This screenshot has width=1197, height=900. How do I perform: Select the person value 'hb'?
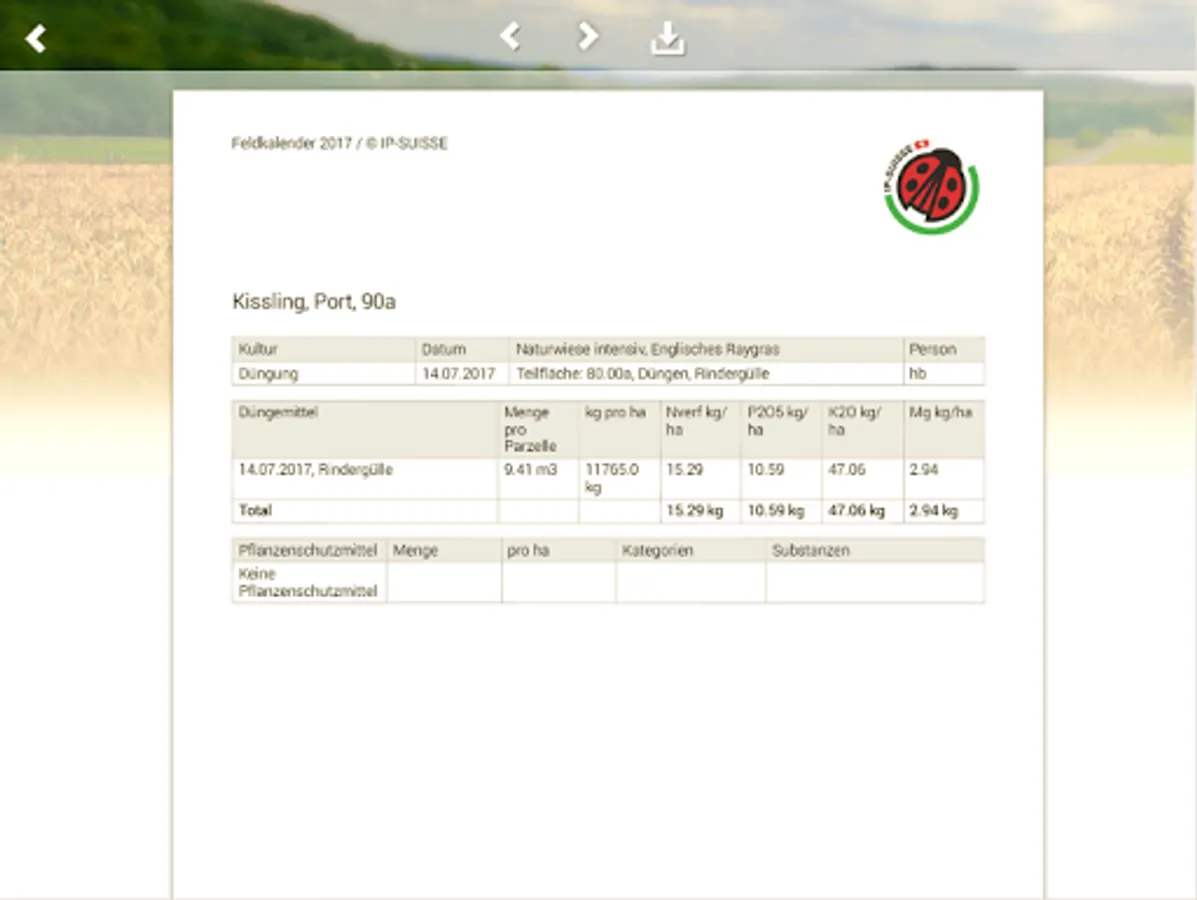(x=917, y=373)
